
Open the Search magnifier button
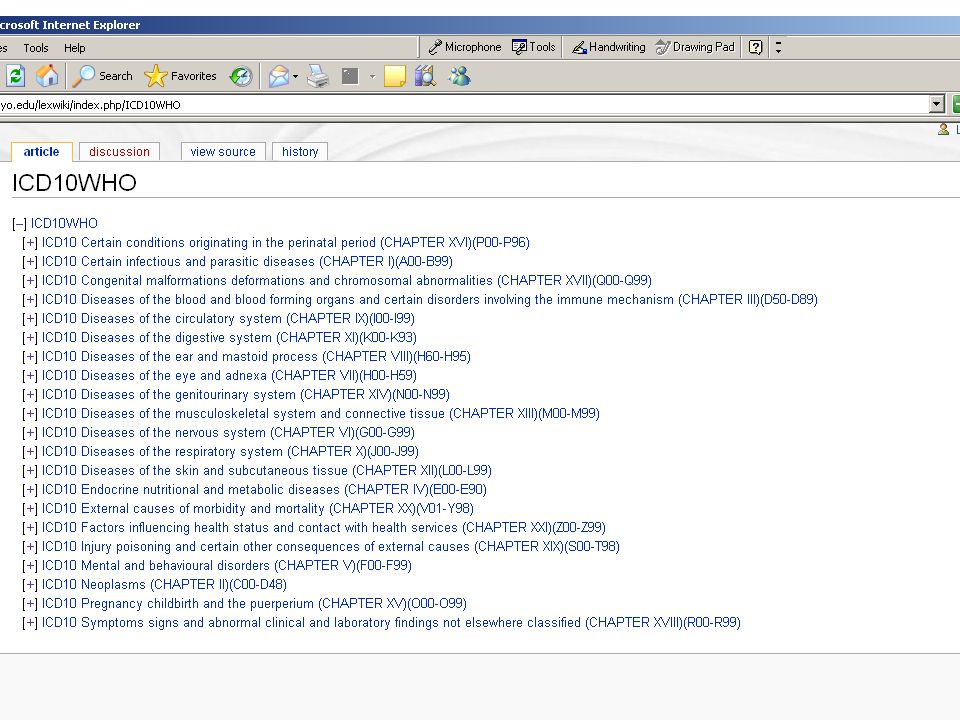point(102,76)
